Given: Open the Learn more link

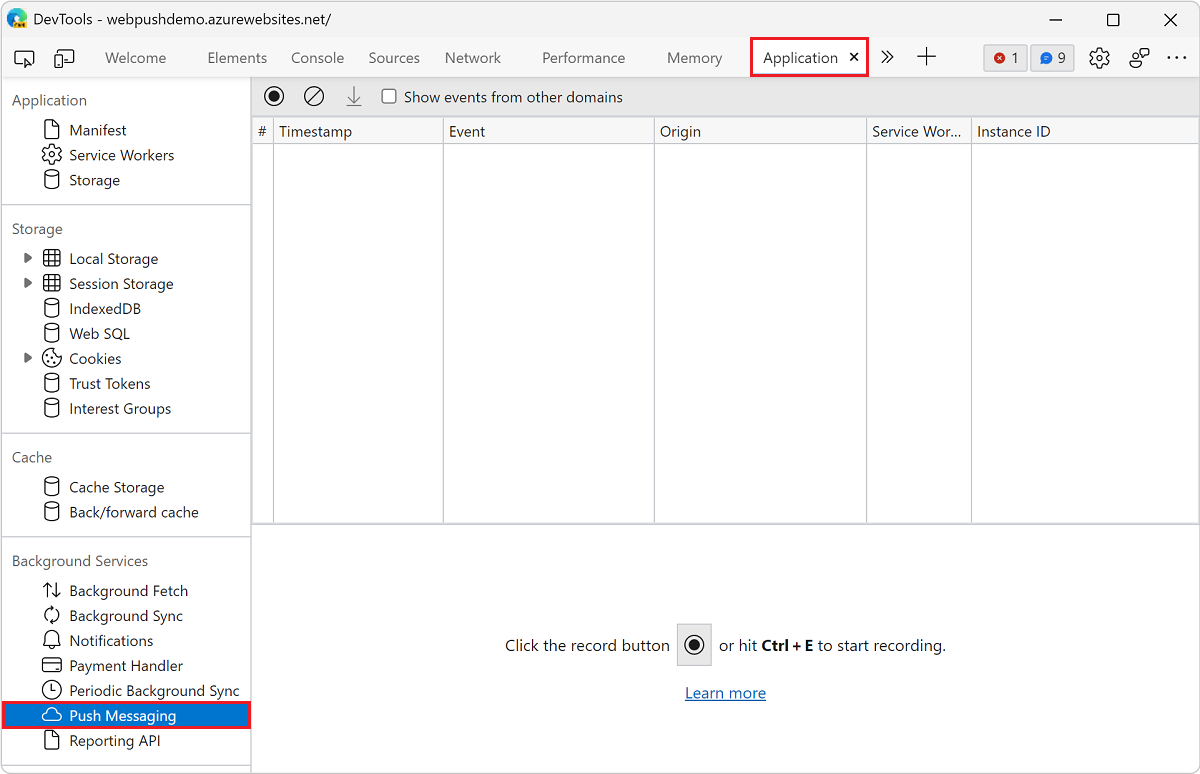Looking at the screenshot, I should (725, 692).
